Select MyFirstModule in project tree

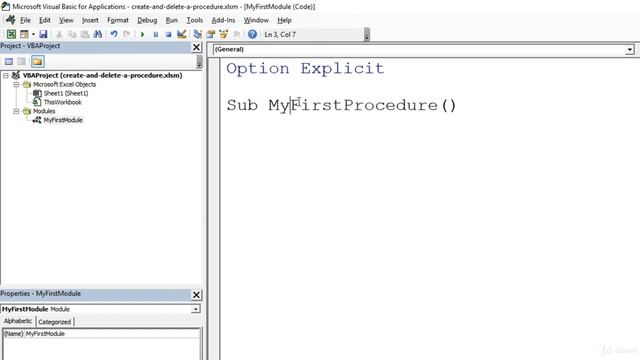point(63,120)
